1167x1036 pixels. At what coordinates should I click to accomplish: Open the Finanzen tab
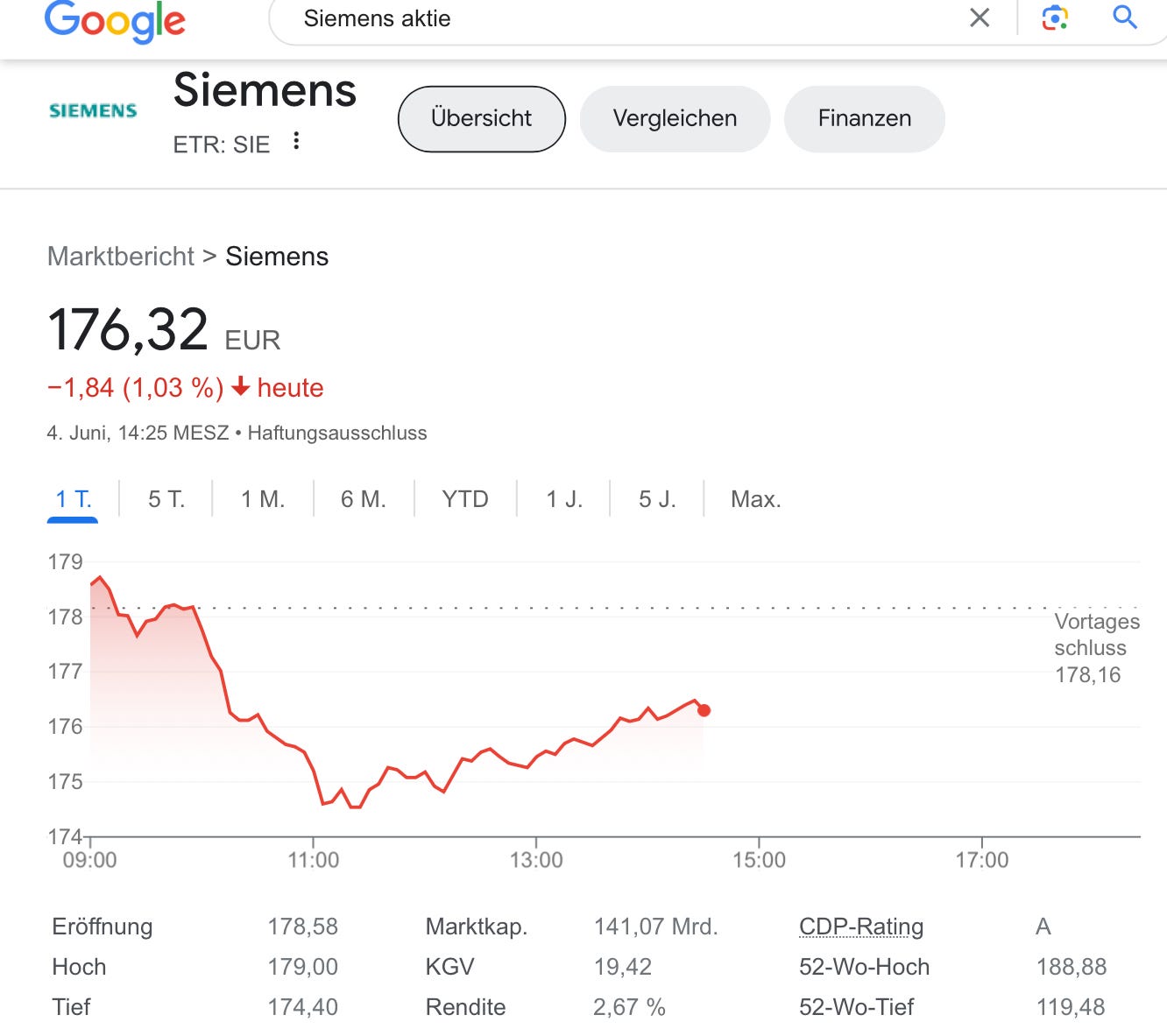864,118
